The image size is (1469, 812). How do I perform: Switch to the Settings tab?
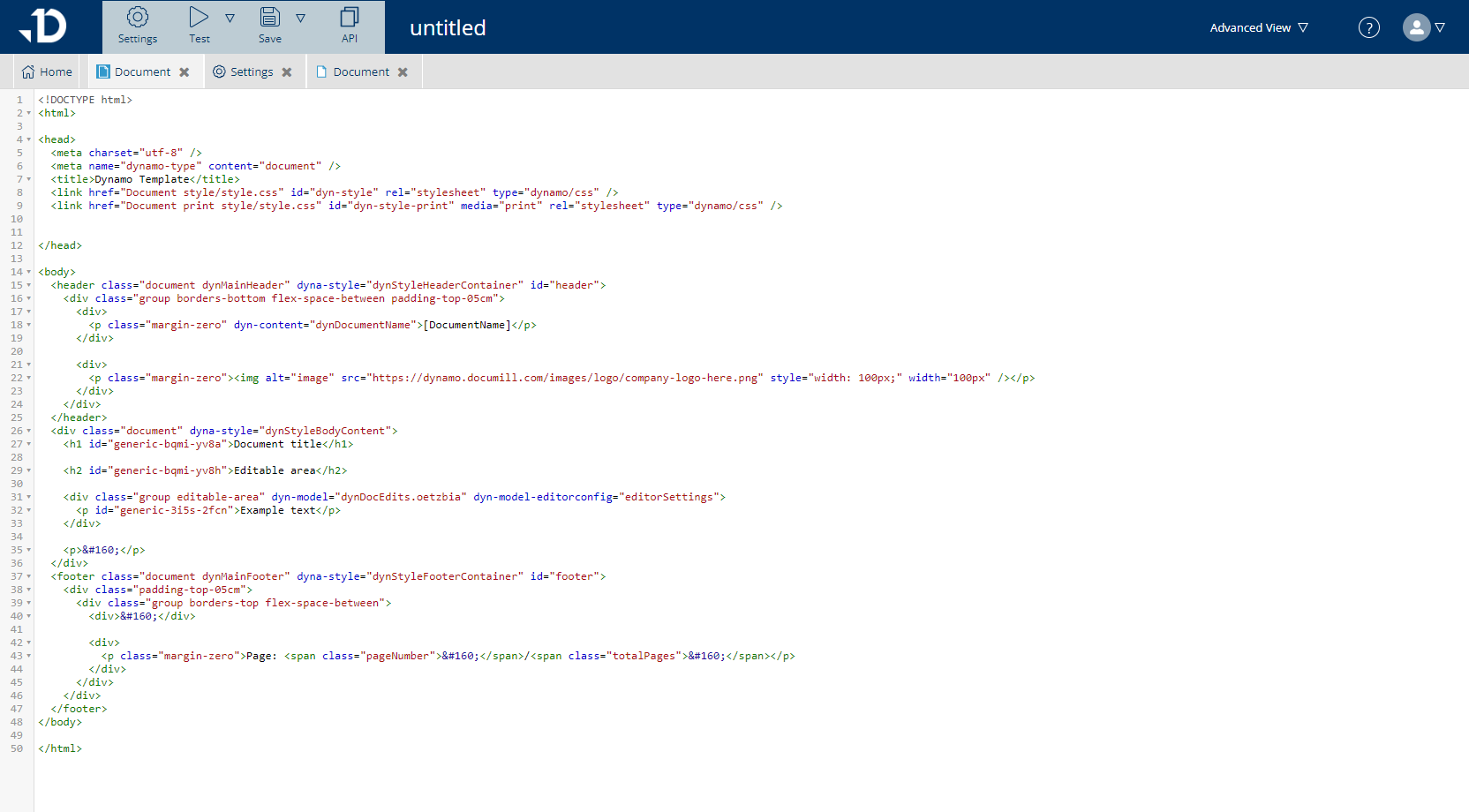click(x=252, y=71)
